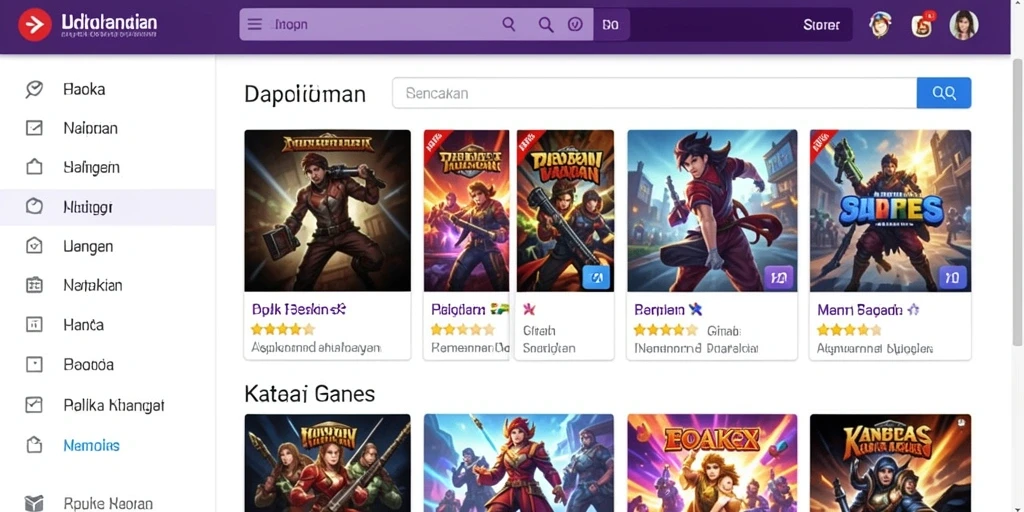
Task: Click the Palika Khangat sidebar label
Action: (x=114, y=406)
